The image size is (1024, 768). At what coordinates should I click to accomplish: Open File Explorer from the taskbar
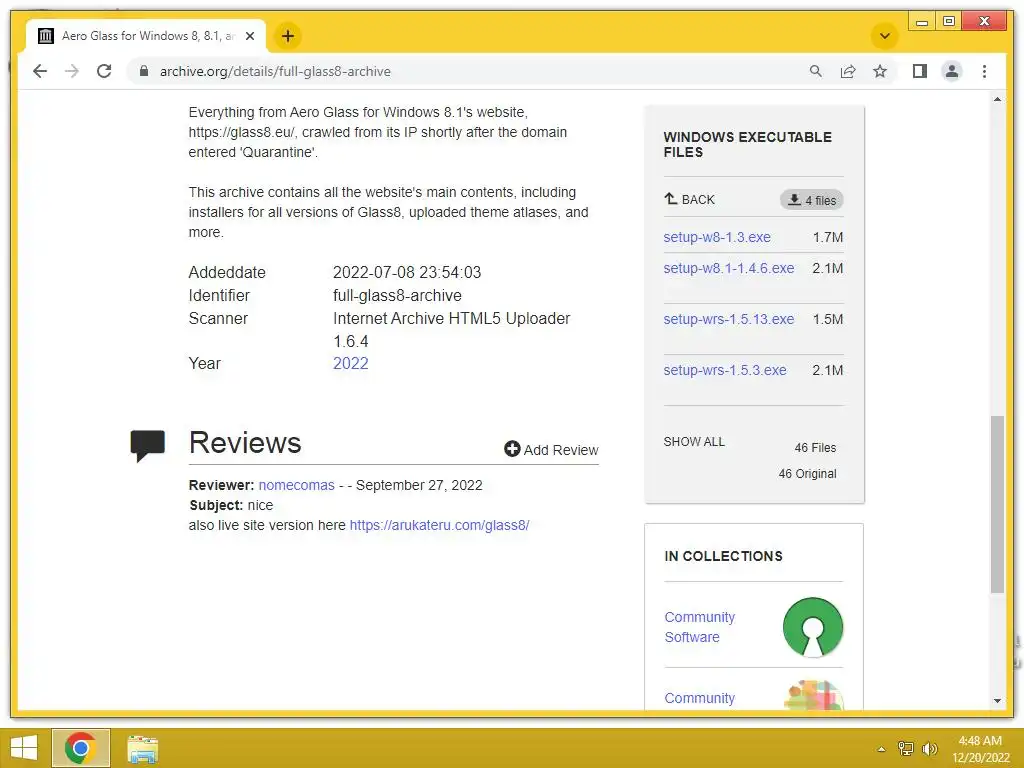click(142, 749)
